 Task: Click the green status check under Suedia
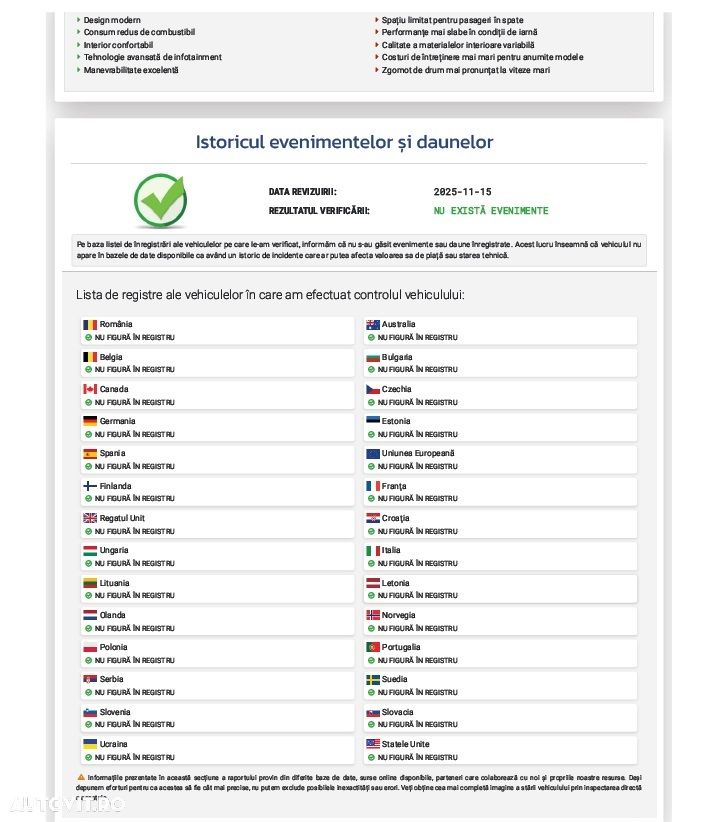[371, 692]
